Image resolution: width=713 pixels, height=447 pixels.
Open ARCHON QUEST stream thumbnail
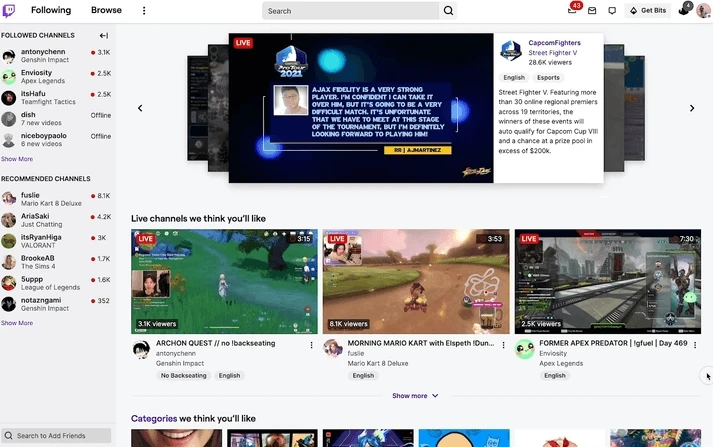coord(224,281)
